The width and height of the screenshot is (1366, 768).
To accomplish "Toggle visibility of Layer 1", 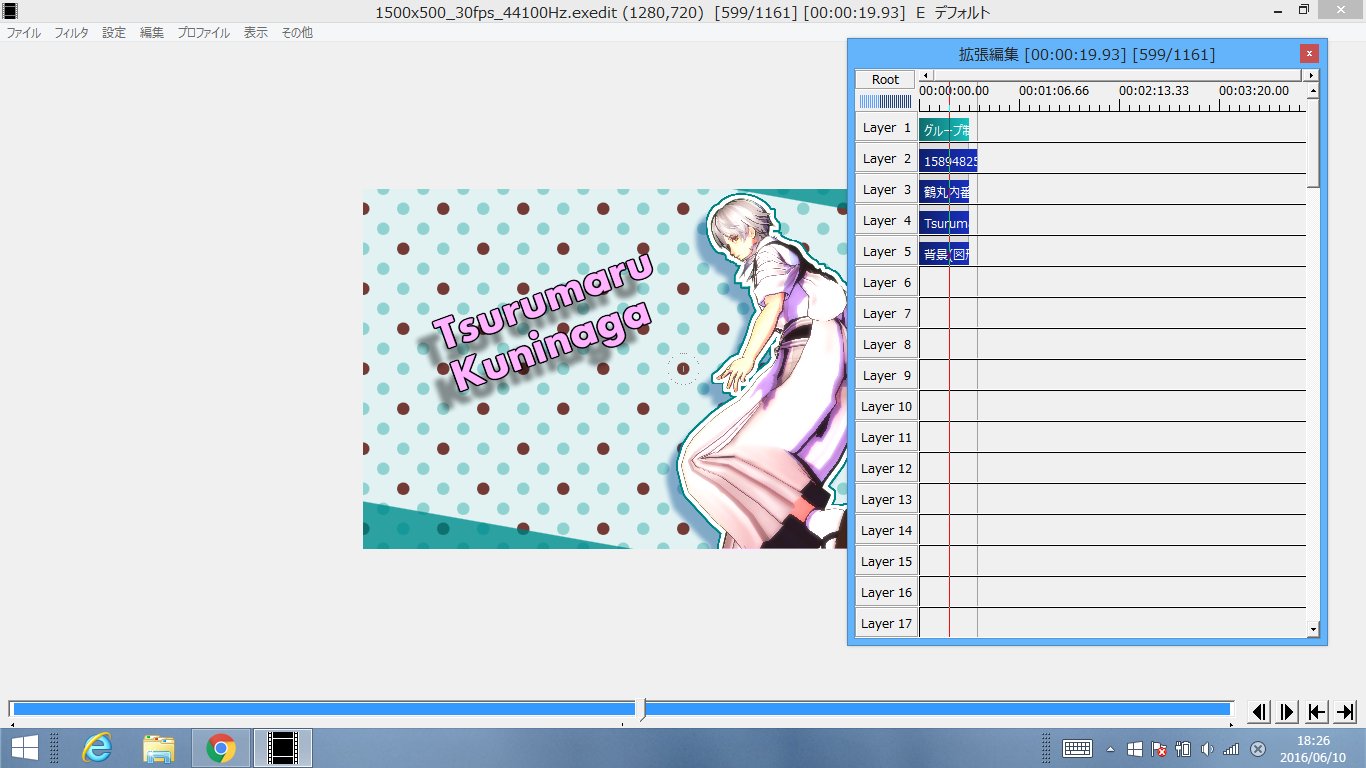I will click(x=886, y=128).
